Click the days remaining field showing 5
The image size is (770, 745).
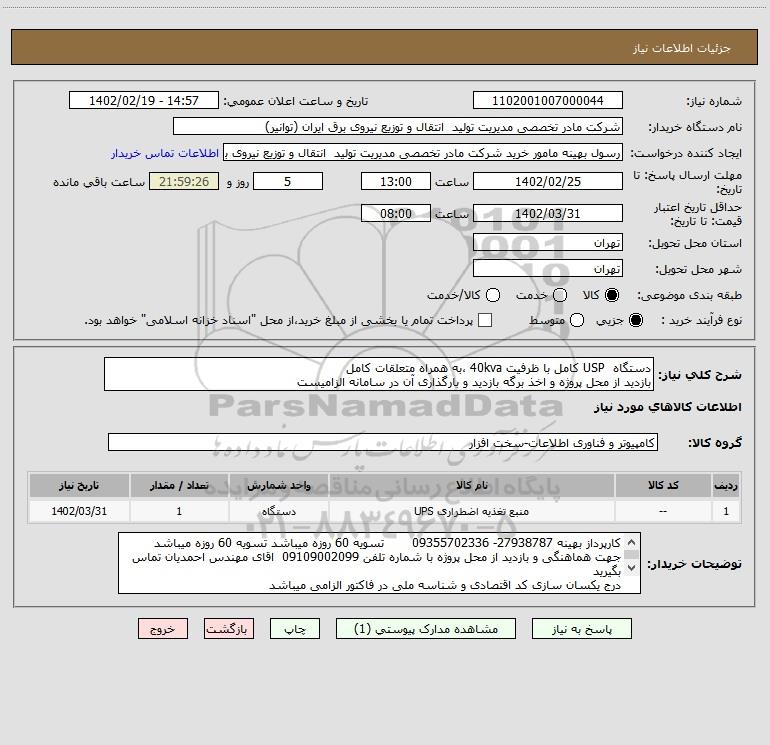288,181
